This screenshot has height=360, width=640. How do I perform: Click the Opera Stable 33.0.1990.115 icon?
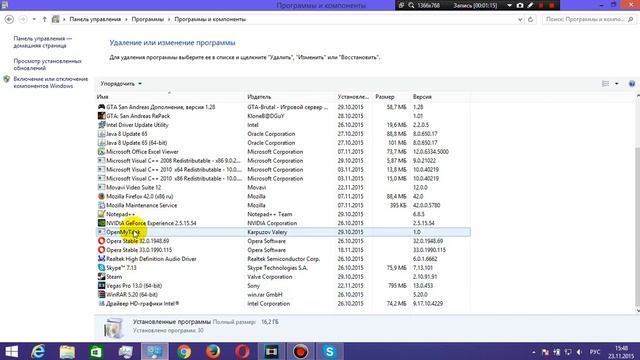pyautogui.click(x=101, y=250)
